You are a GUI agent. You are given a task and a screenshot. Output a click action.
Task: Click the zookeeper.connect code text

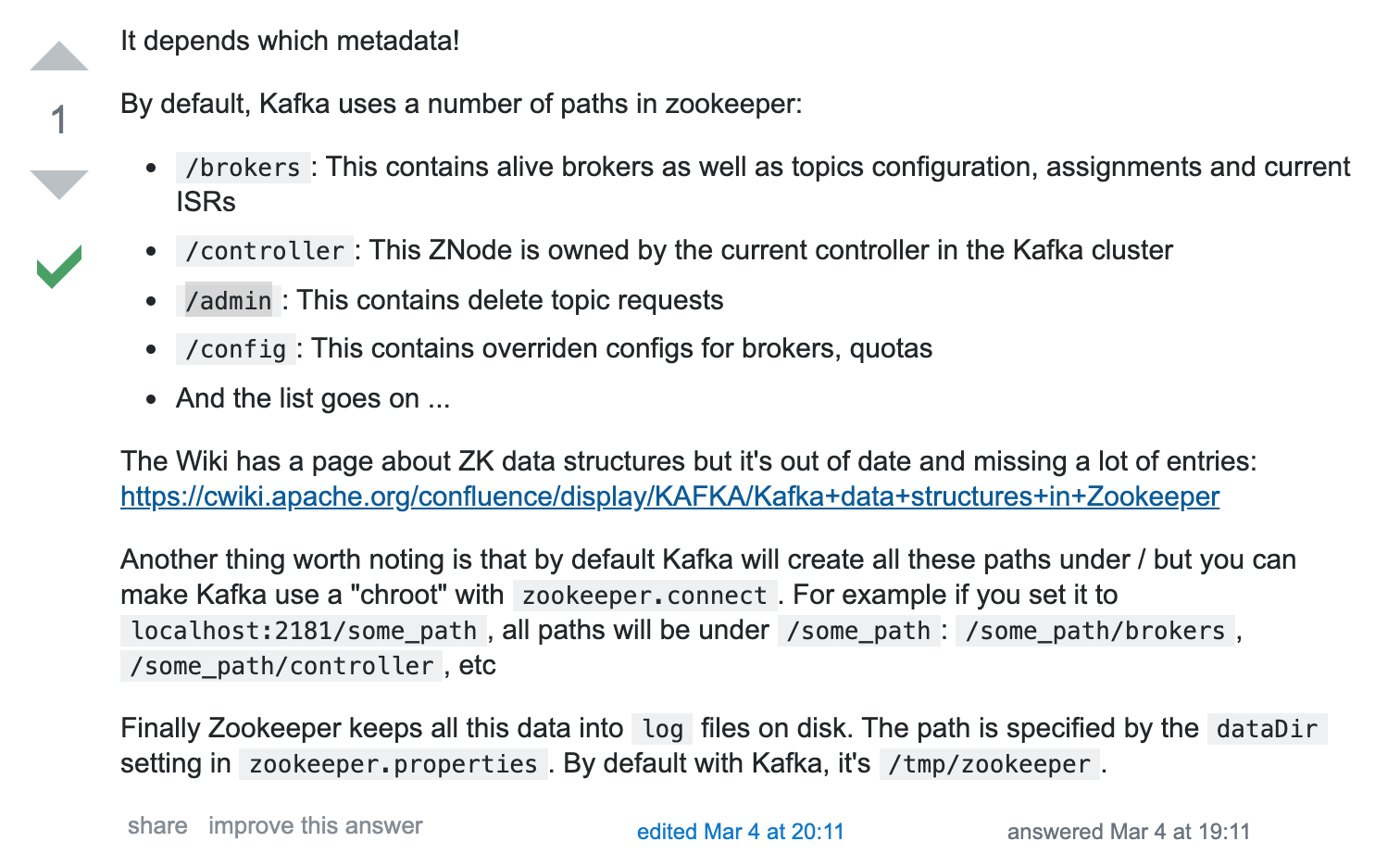(644, 596)
